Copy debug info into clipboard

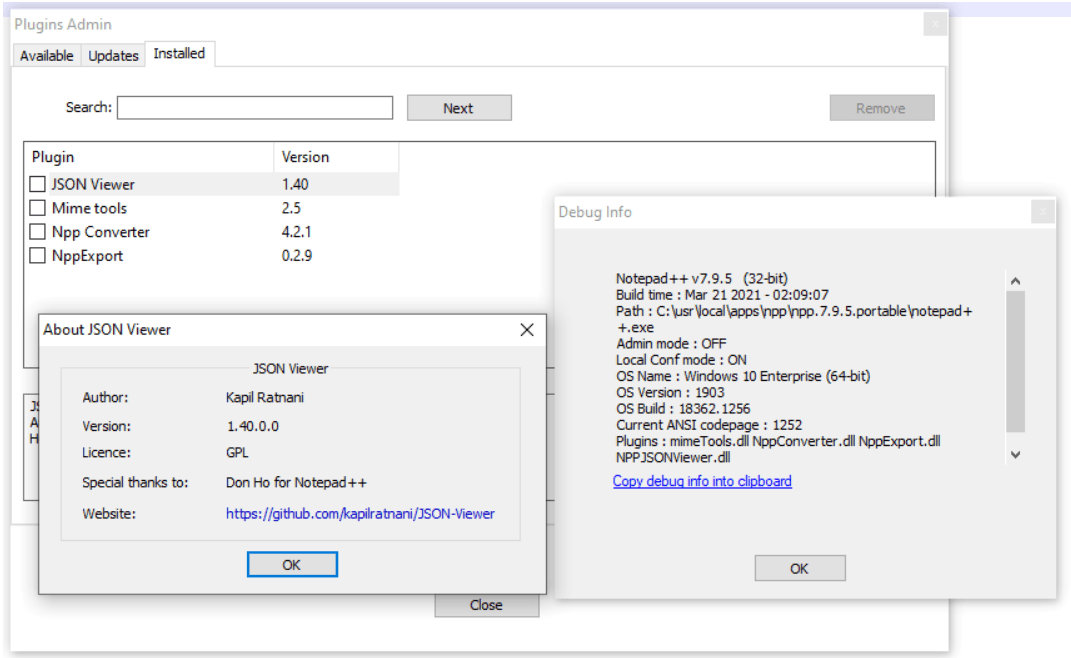click(x=702, y=481)
